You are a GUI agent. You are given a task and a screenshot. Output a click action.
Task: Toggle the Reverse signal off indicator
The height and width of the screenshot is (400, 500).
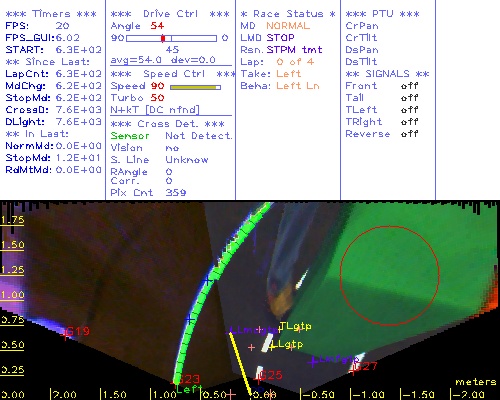click(409, 134)
